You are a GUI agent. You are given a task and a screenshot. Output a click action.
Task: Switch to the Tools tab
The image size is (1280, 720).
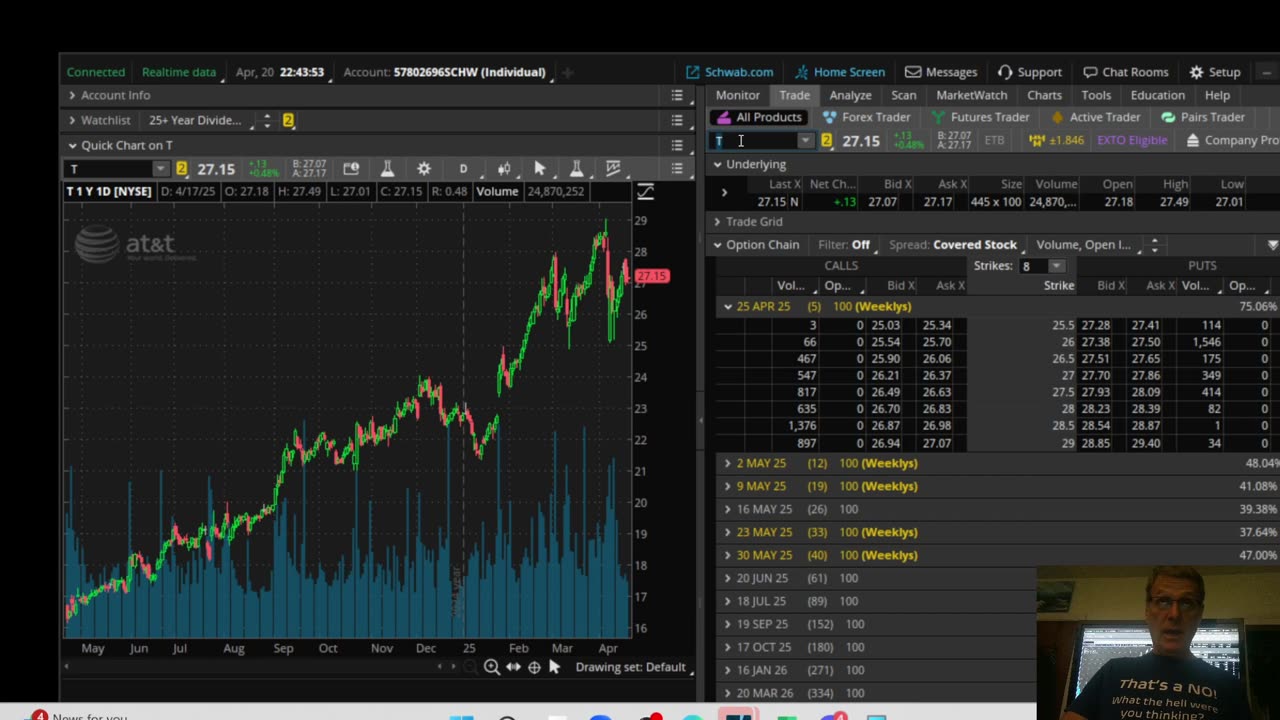pos(1096,95)
